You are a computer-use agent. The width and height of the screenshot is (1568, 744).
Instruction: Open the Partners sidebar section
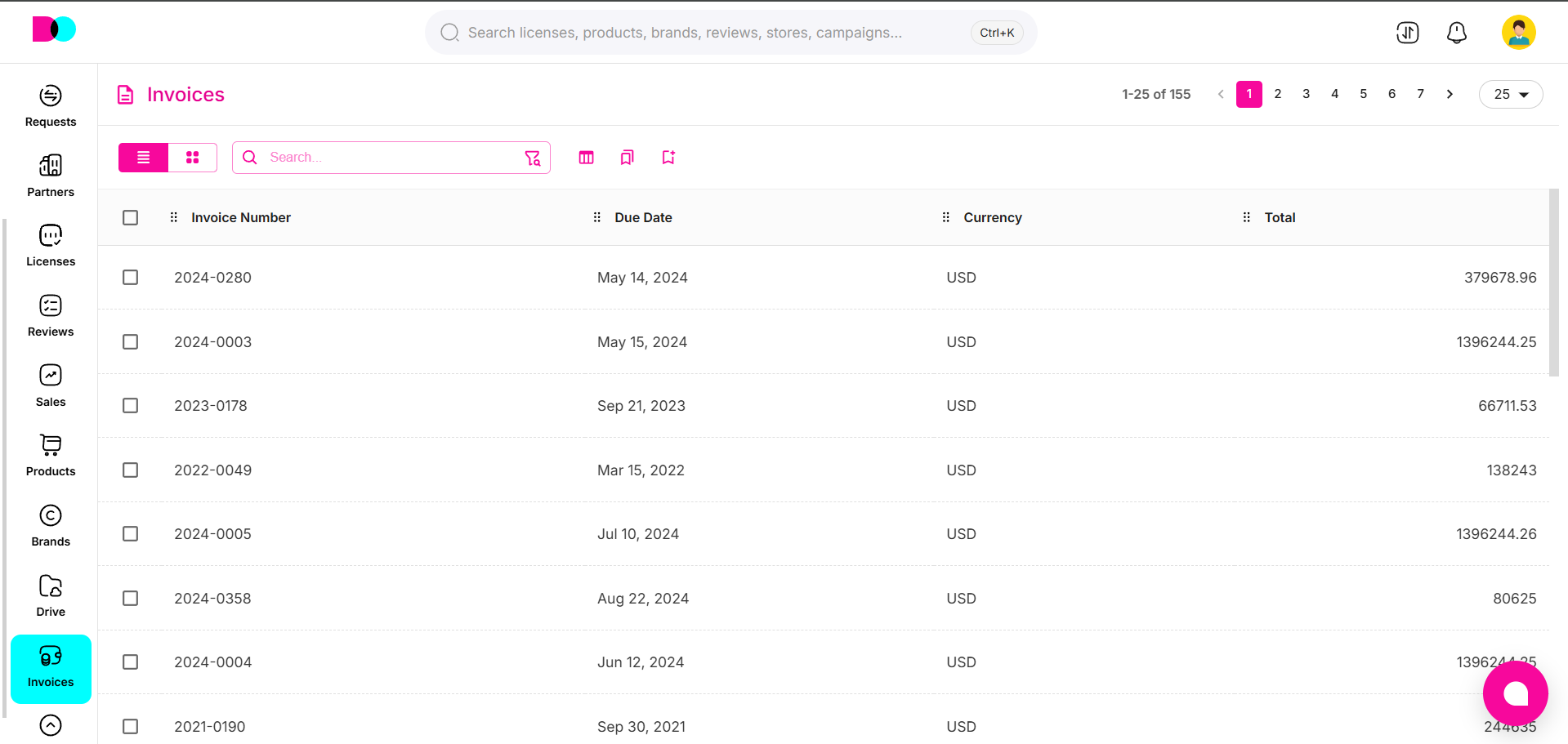pyautogui.click(x=51, y=176)
